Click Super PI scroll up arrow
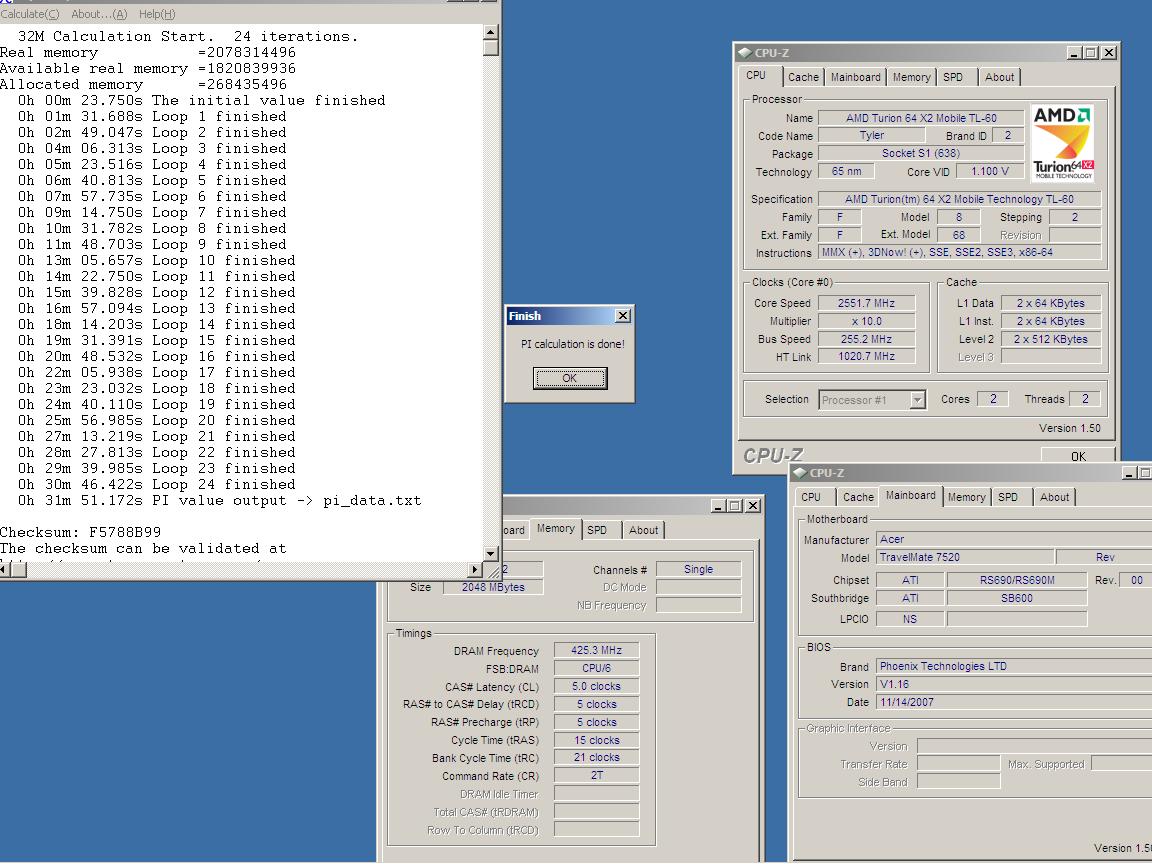This screenshot has height=864, width=1152. click(491, 32)
